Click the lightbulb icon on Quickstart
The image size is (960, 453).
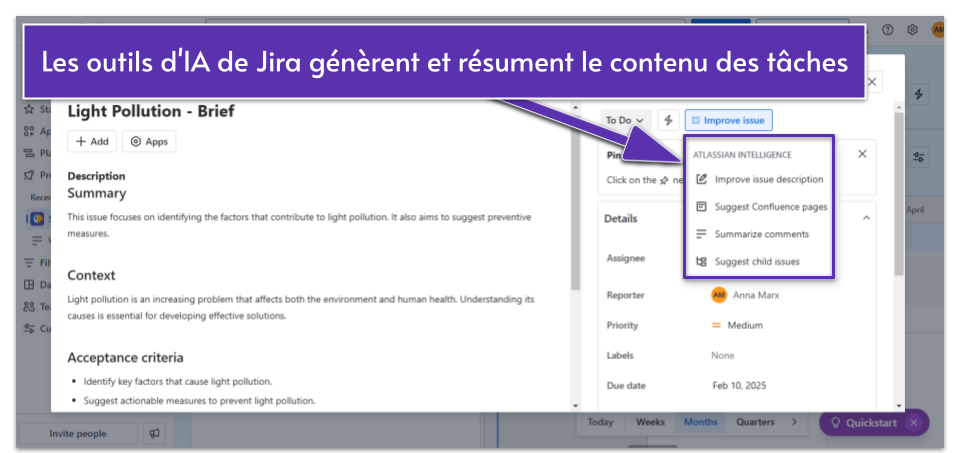tap(834, 423)
